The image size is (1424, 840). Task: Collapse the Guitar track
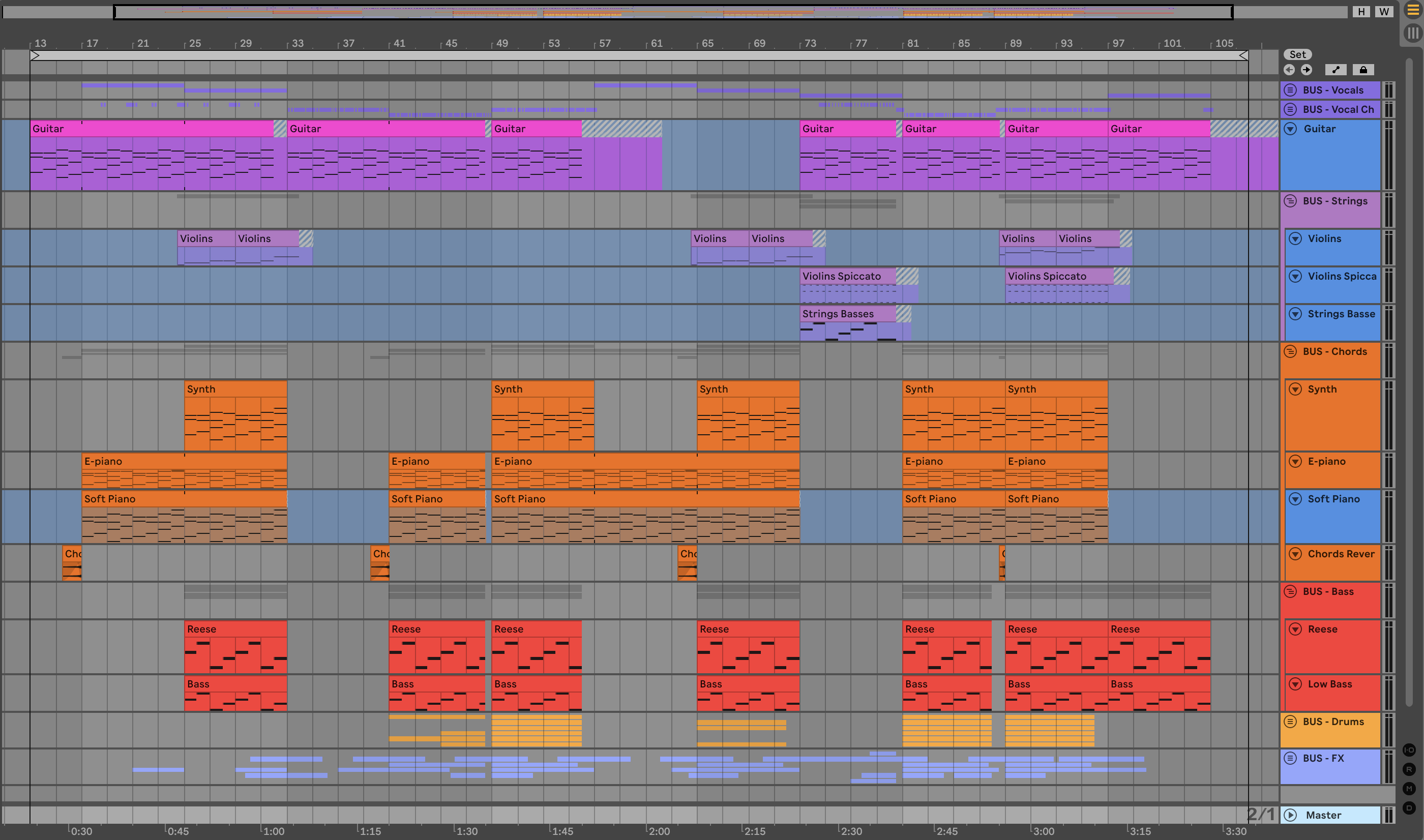(x=1290, y=129)
